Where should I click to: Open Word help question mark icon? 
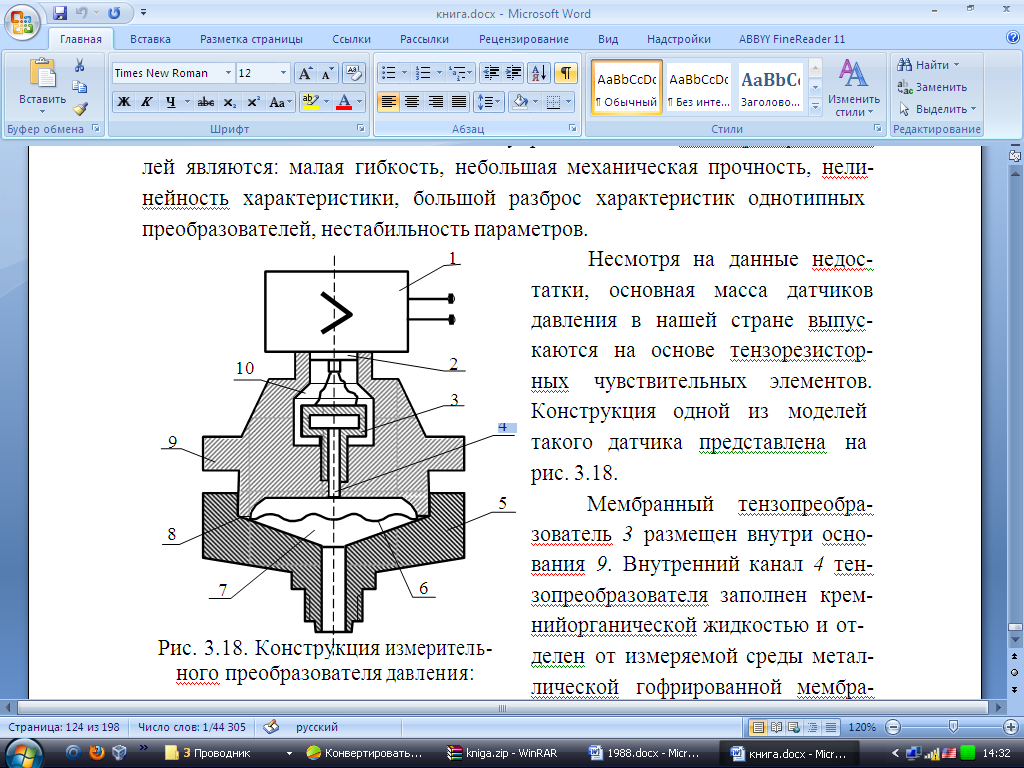point(1013,38)
